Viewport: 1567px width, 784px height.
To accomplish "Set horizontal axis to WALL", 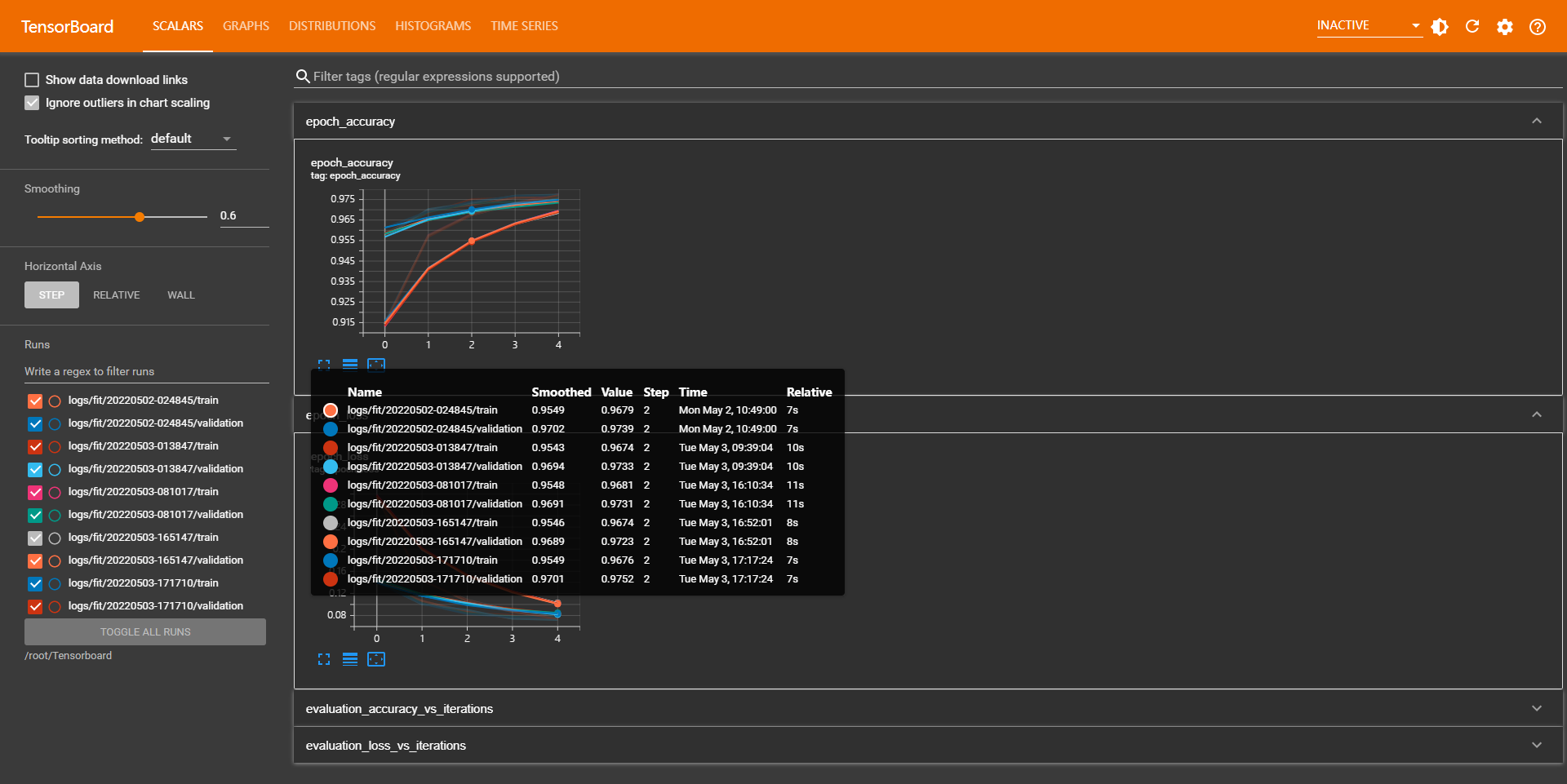I will point(181,295).
